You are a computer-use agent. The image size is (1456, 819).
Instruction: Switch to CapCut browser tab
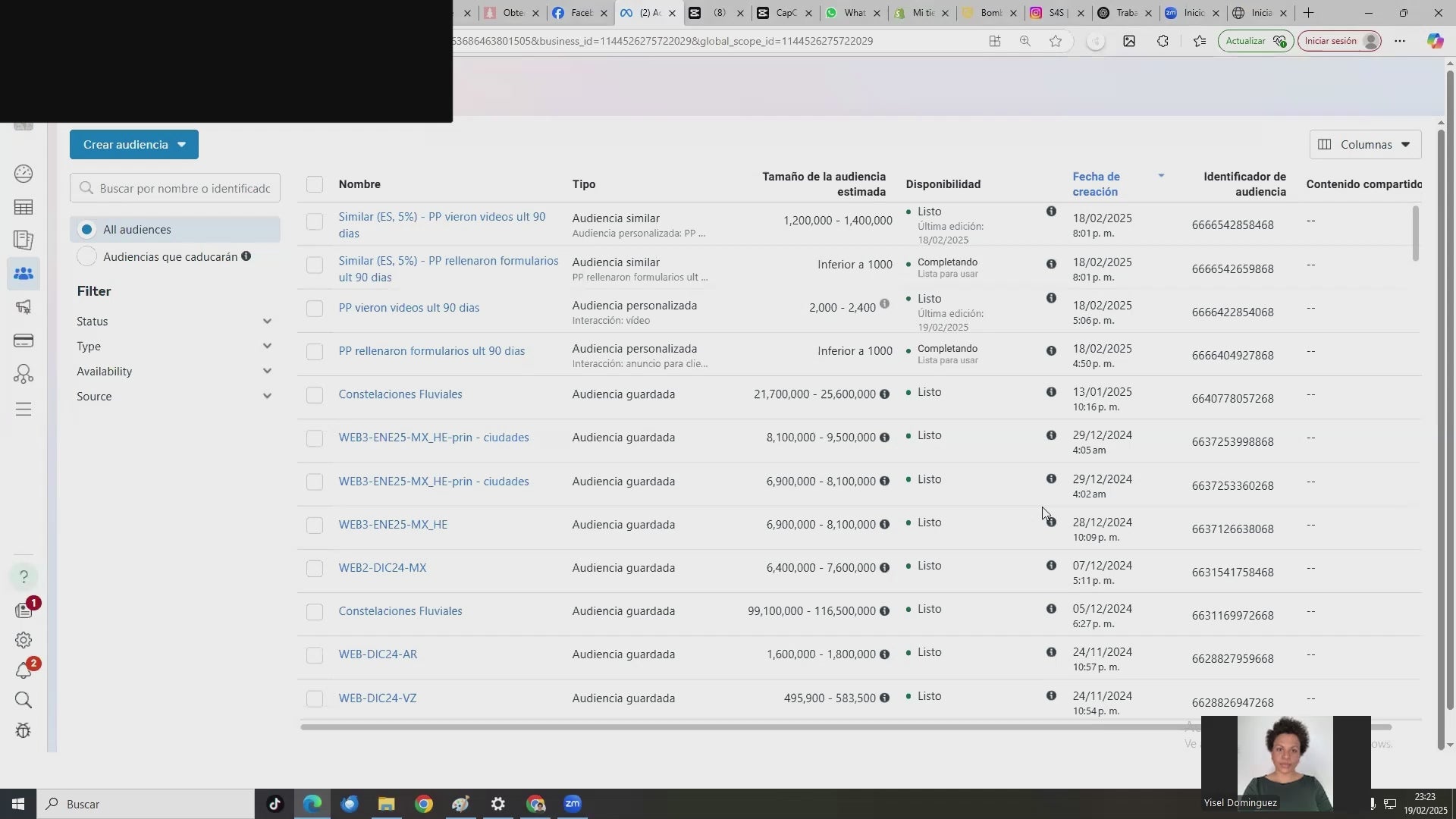pyautogui.click(x=786, y=13)
